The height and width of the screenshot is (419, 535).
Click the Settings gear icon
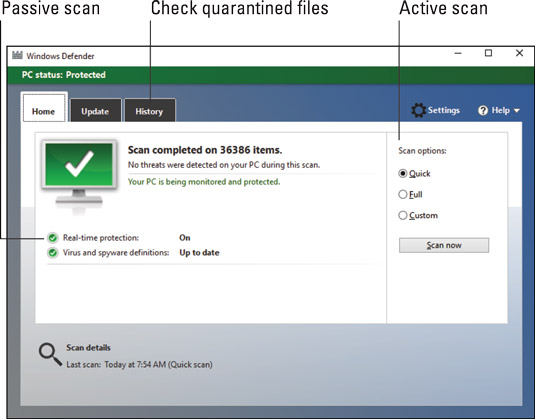(x=419, y=110)
